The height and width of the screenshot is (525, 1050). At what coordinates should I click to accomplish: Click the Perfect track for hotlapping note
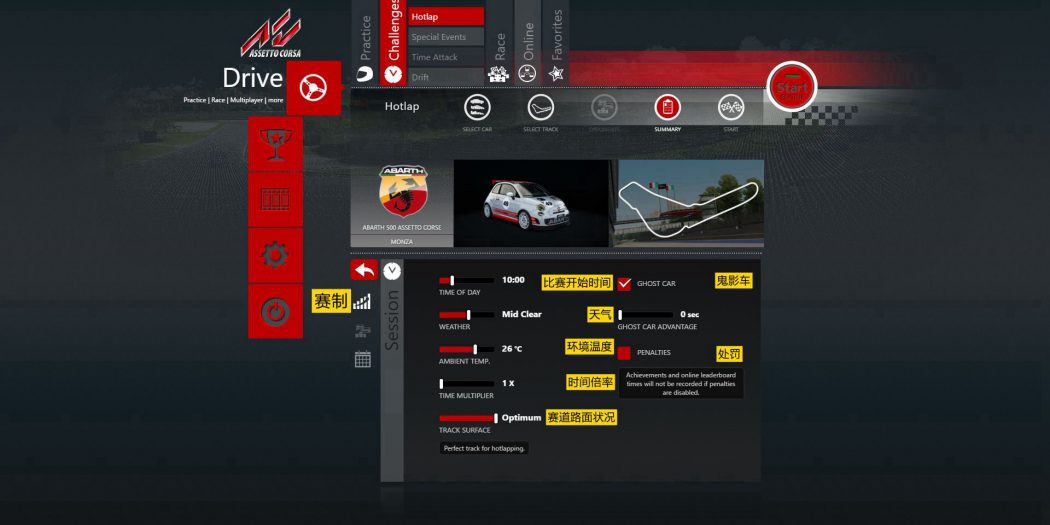pyautogui.click(x=484, y=449)
